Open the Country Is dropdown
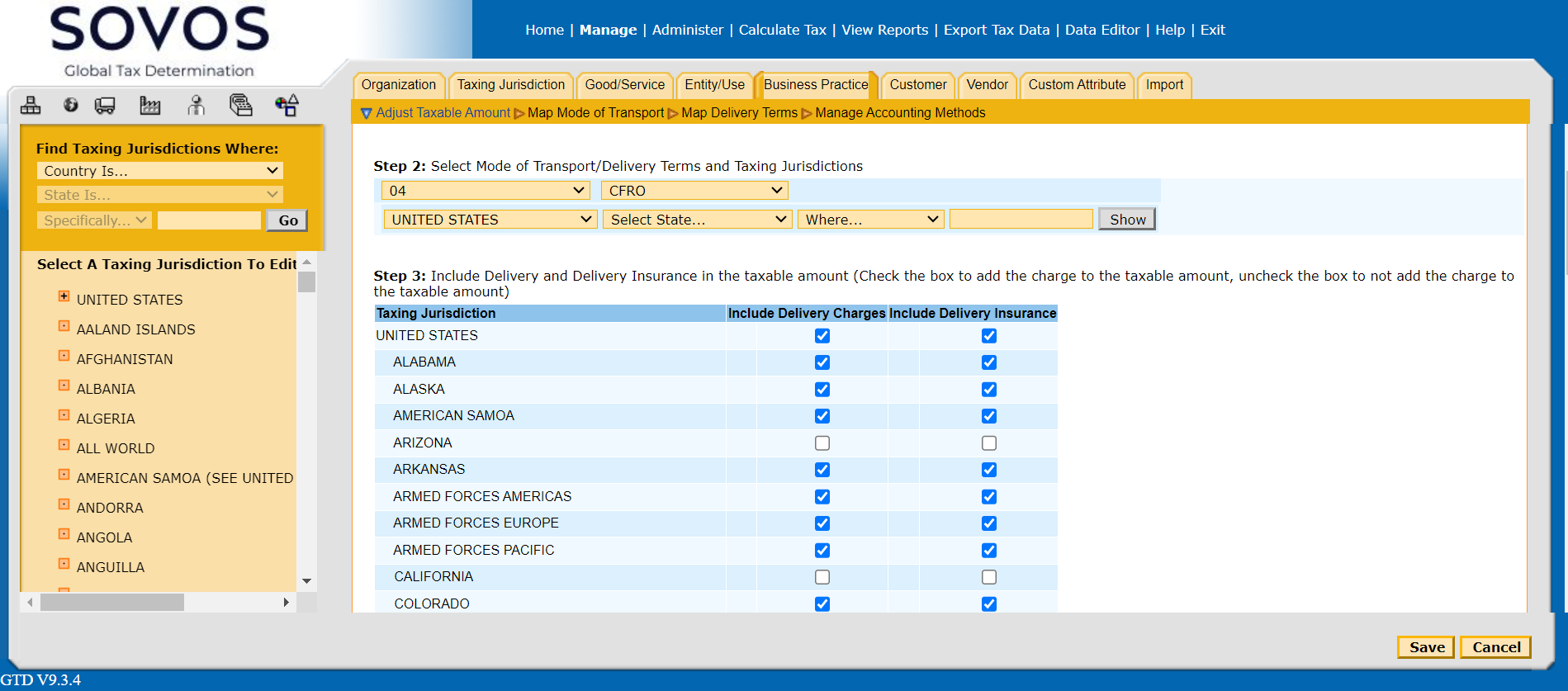 (x=160, y=171)
